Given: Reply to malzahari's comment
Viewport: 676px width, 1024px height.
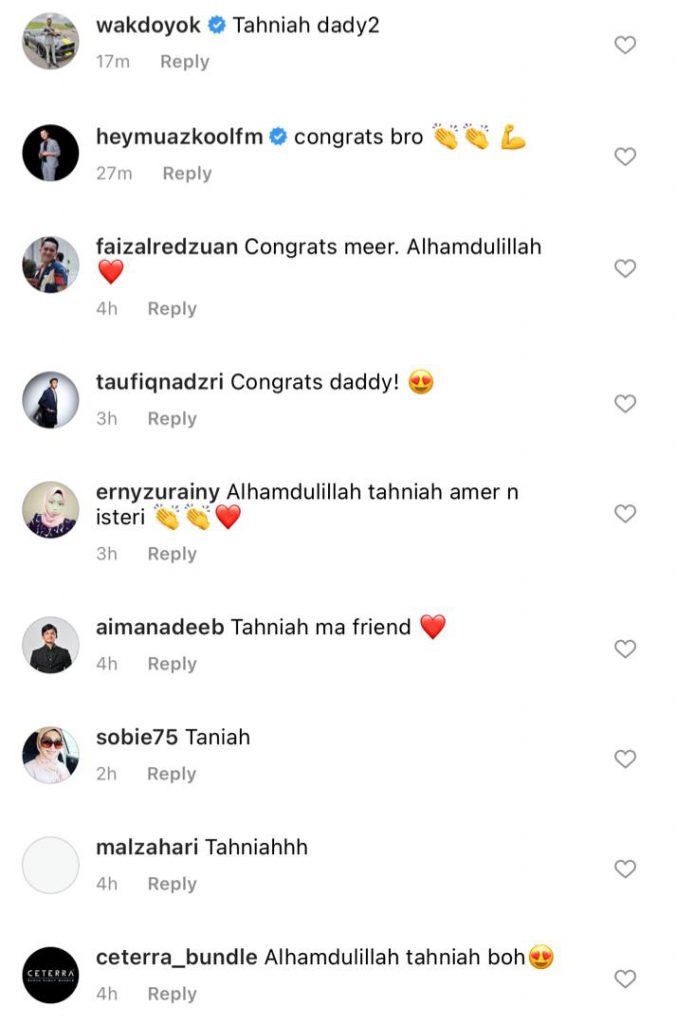Looking at the screenshot, I should pos(172,883).
